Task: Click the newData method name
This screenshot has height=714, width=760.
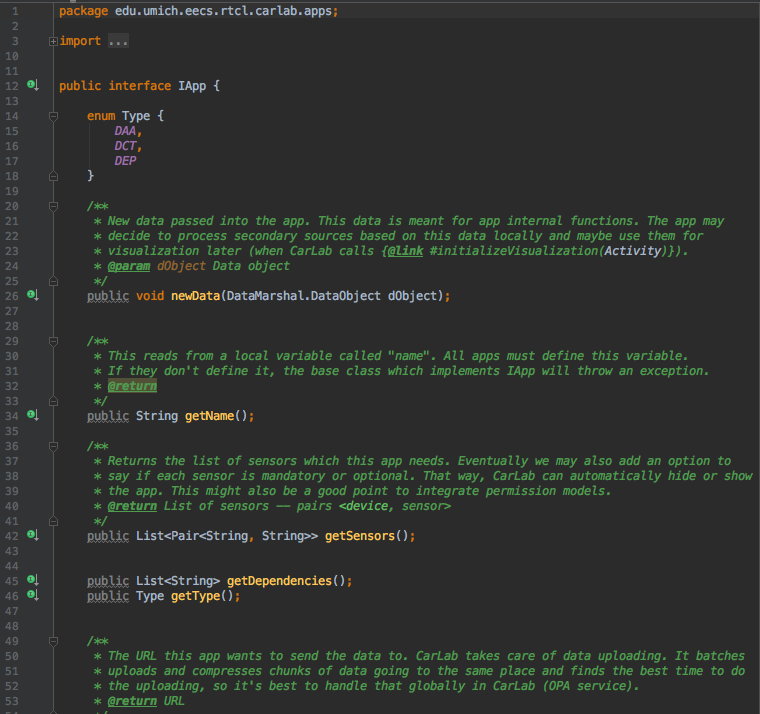Action: click(x=195, y=296)
